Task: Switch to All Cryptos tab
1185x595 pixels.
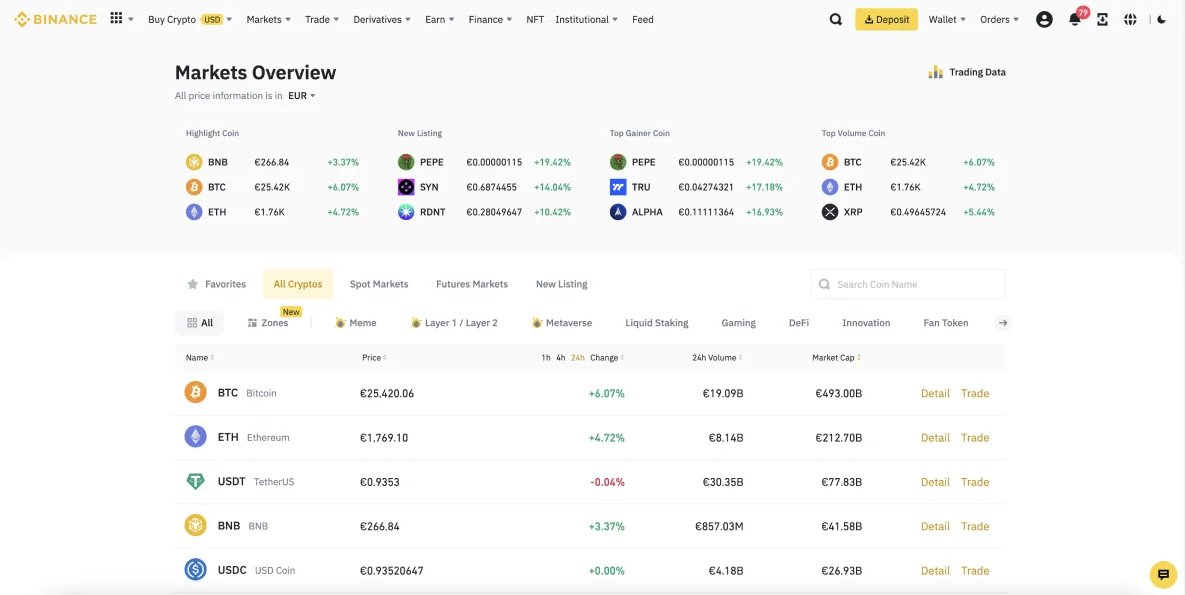Action: point(298,284)
